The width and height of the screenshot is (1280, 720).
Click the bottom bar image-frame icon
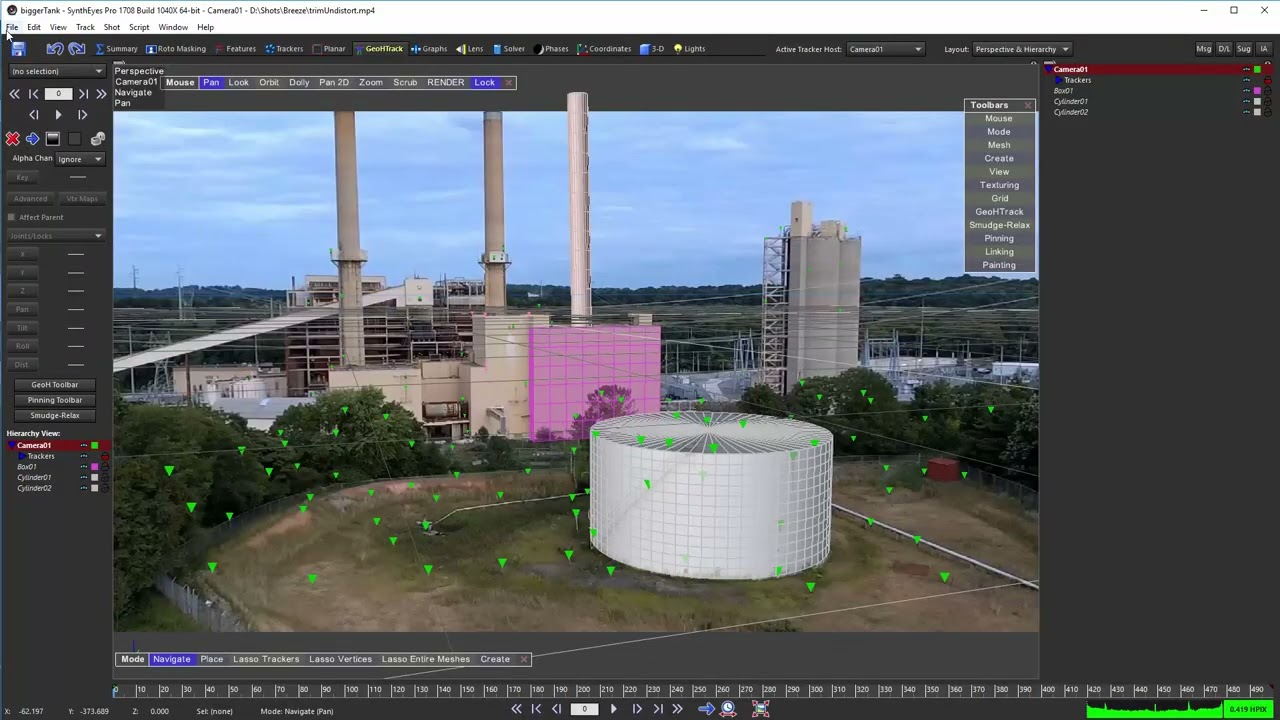[x=760, y=709]
